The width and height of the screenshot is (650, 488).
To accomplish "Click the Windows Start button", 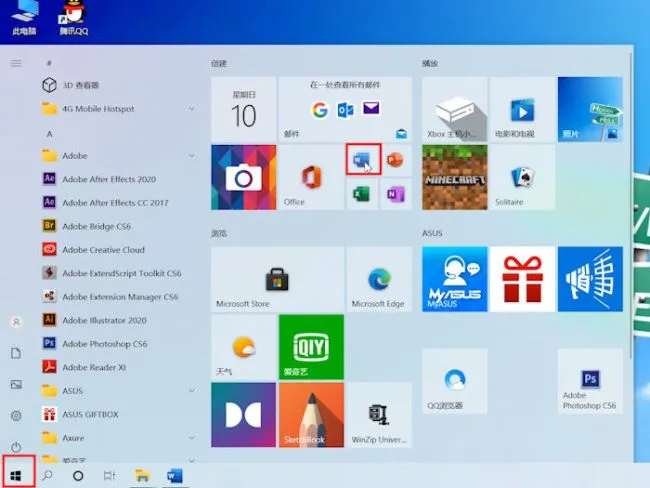I will pyautogui.click(x=16, y=476).
